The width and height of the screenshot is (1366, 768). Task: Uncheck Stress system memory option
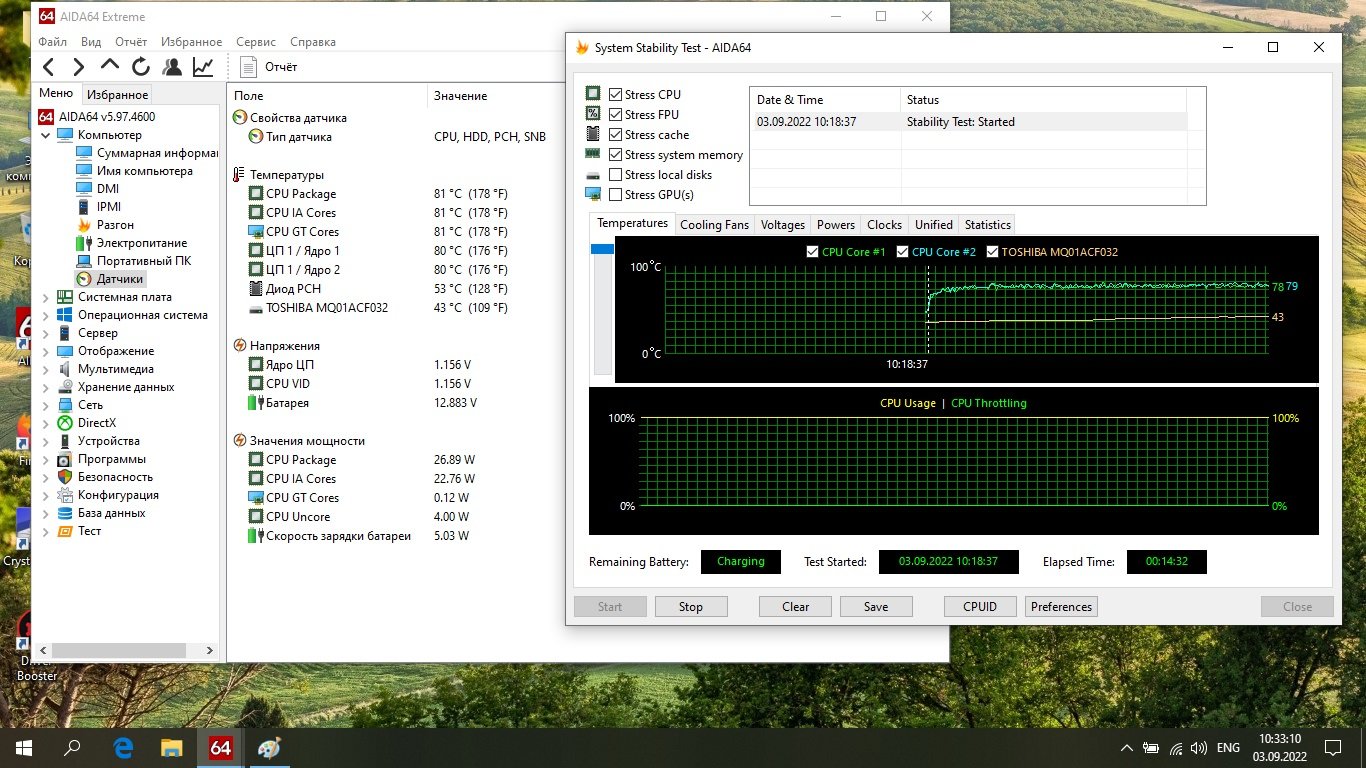pos(615,155)
